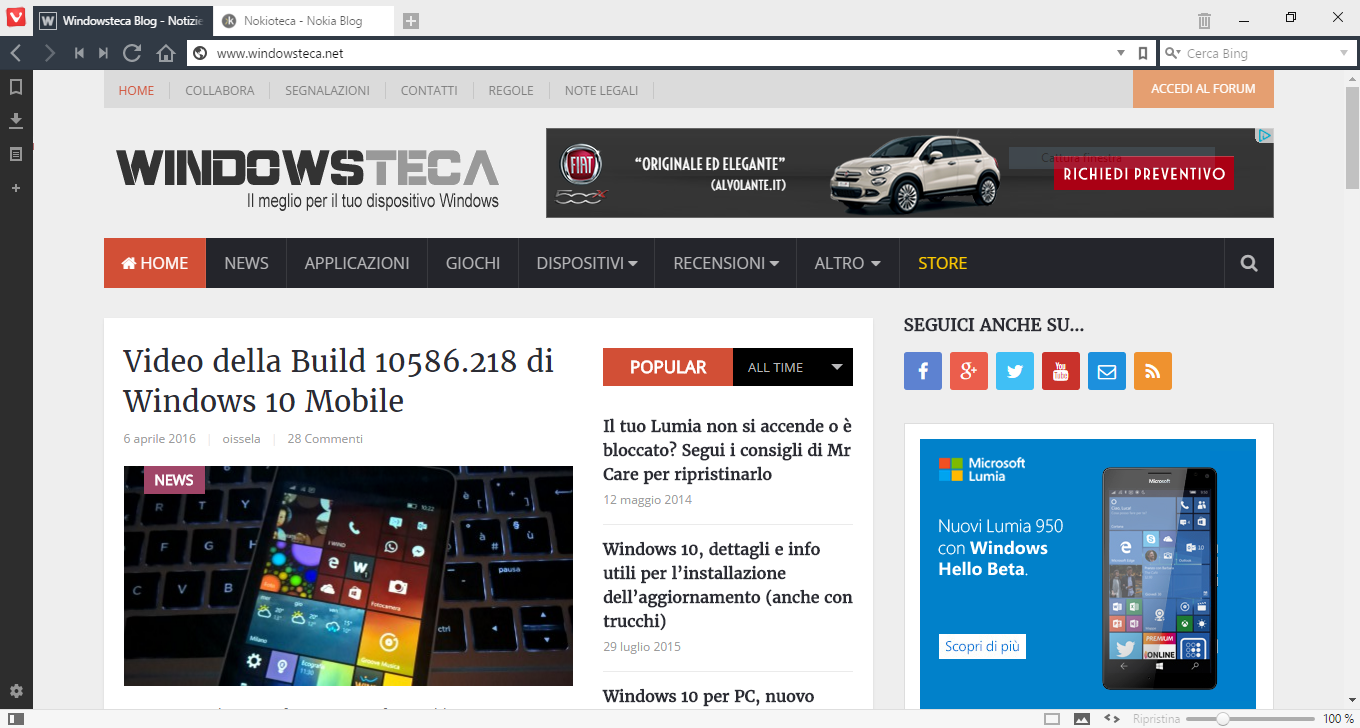Click the address bar URL field
Viewport: 1360px width, 728px height.
pos(660,53)
